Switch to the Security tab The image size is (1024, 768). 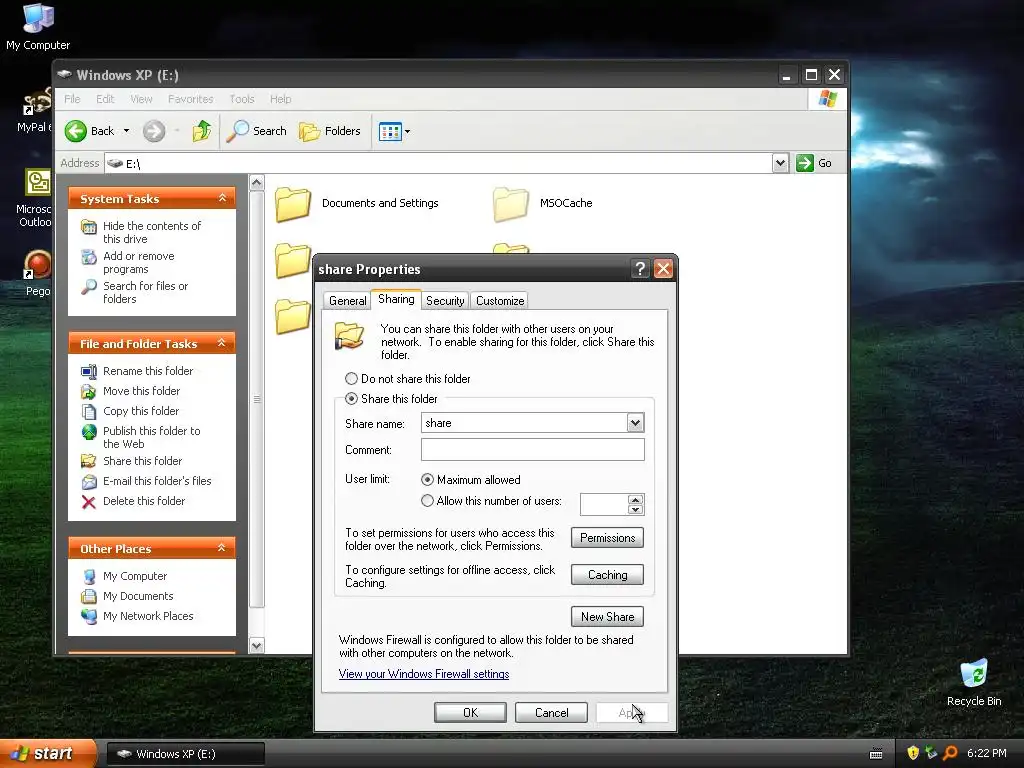pyautogui.click(x=445, y=300)
